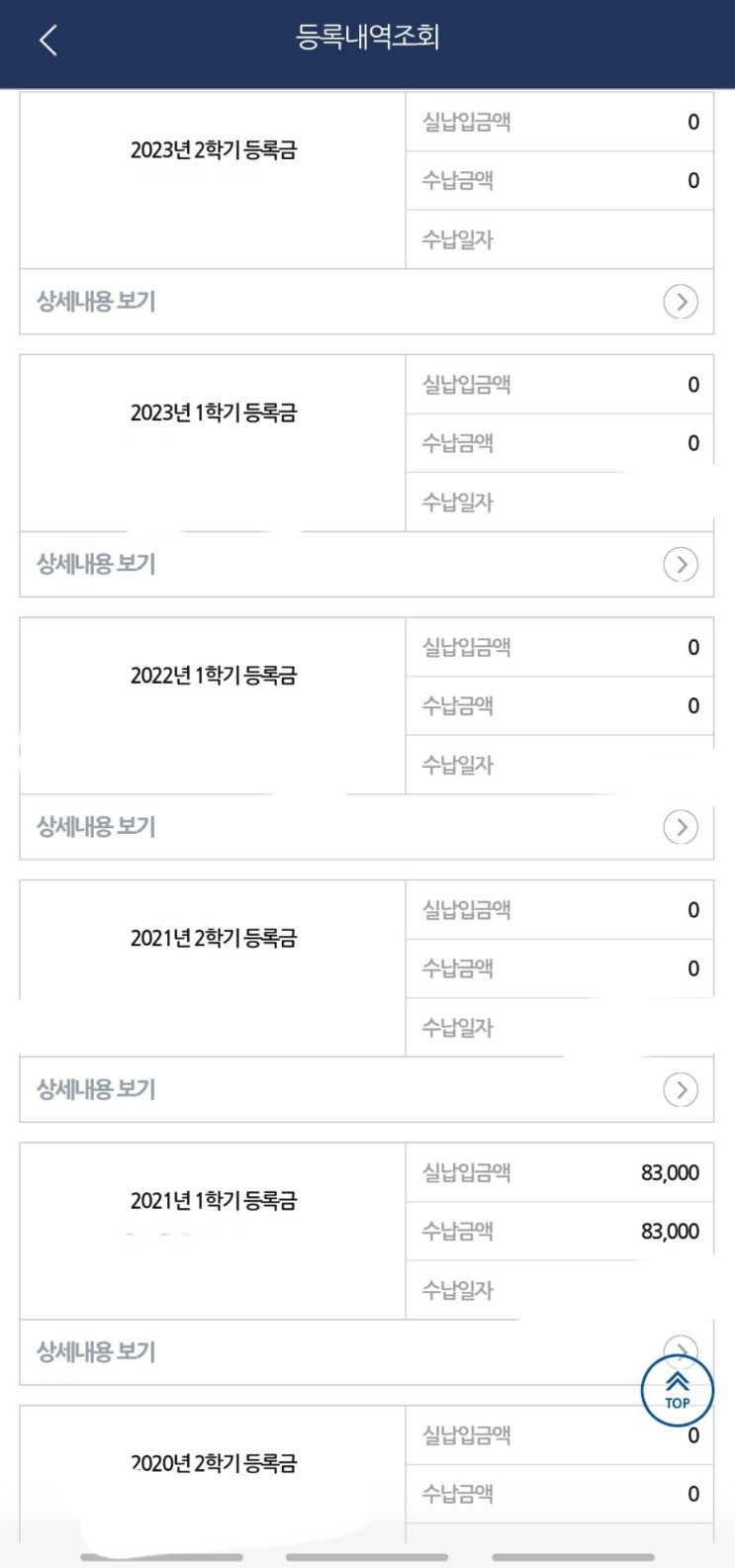Select the 2022년 1학기 등록금 entry

click(213, 676)
